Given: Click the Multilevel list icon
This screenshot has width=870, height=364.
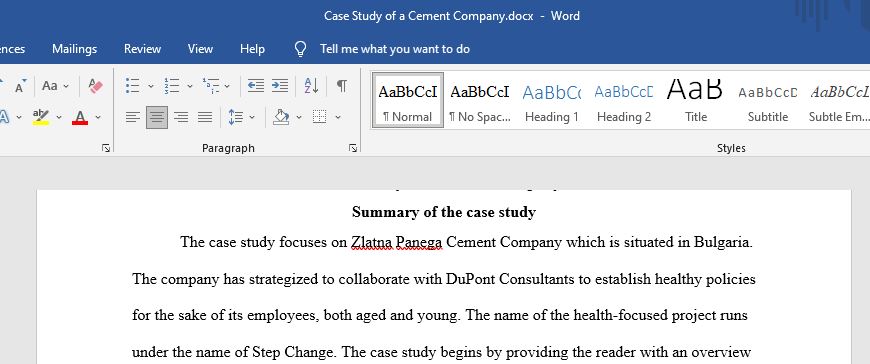Looking at the screenshot, I should (x=211, y=85).
